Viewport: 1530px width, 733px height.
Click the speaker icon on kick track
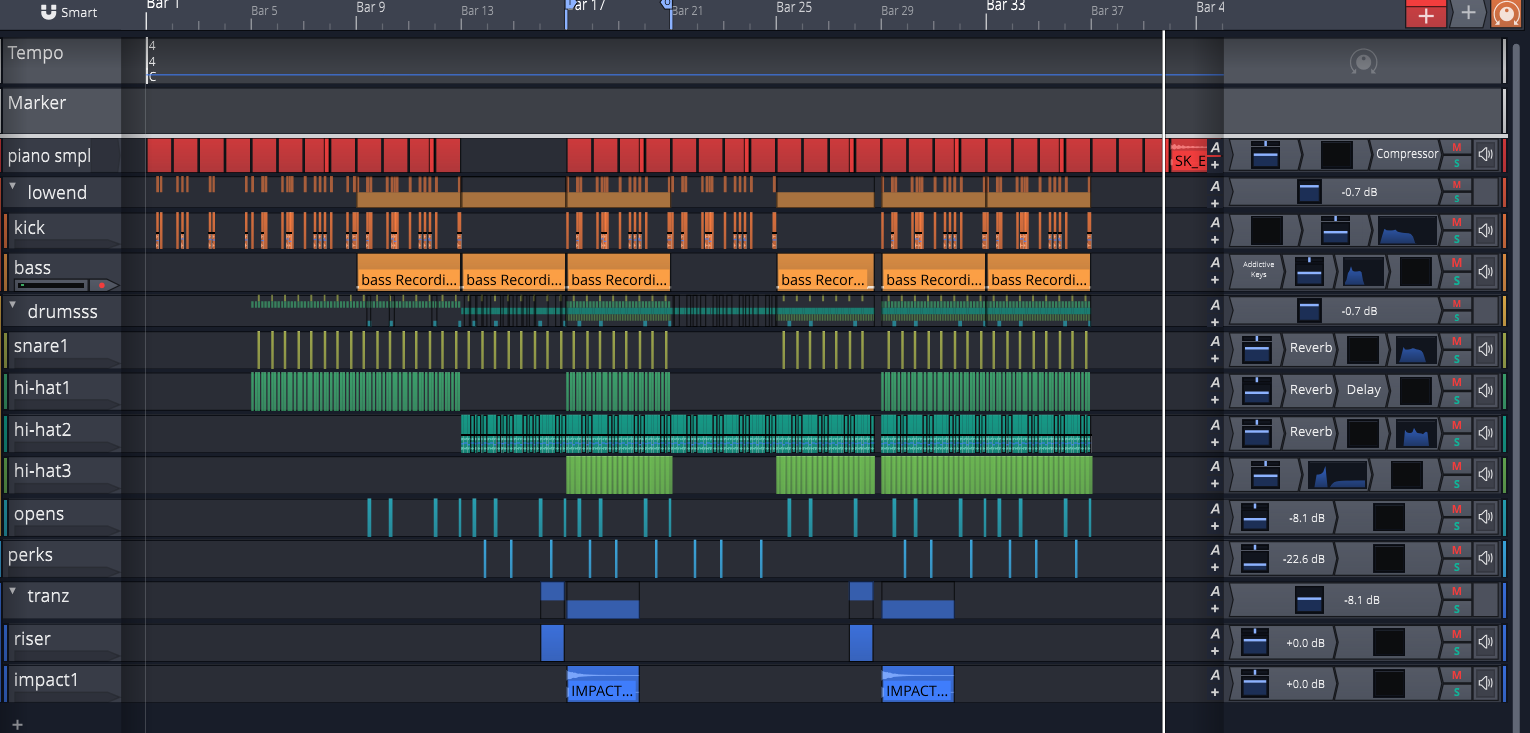click(1485, 231)
